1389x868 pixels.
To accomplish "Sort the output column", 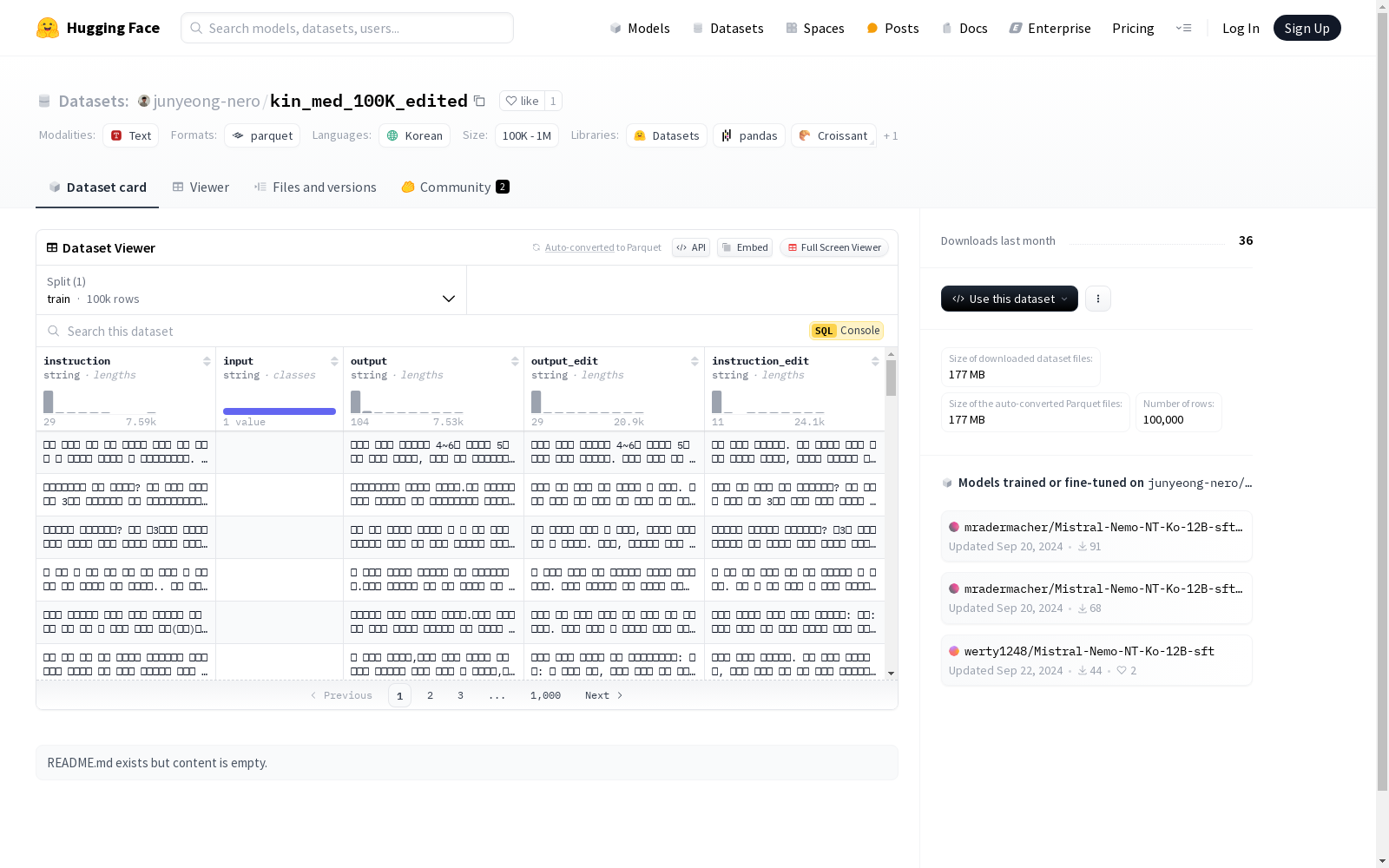I will point(515,361).
